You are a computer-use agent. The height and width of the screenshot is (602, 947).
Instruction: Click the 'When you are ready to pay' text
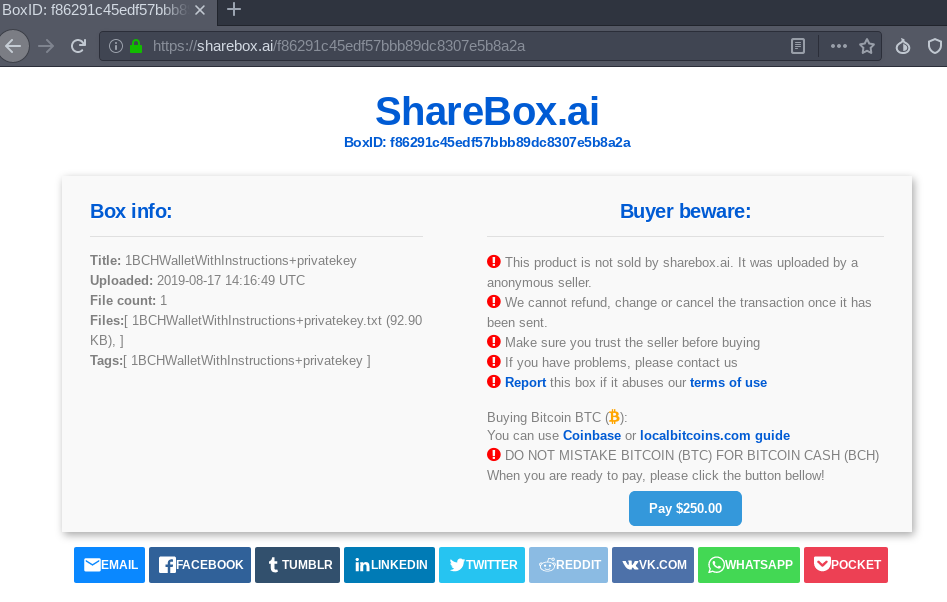(x=655, y=476)
